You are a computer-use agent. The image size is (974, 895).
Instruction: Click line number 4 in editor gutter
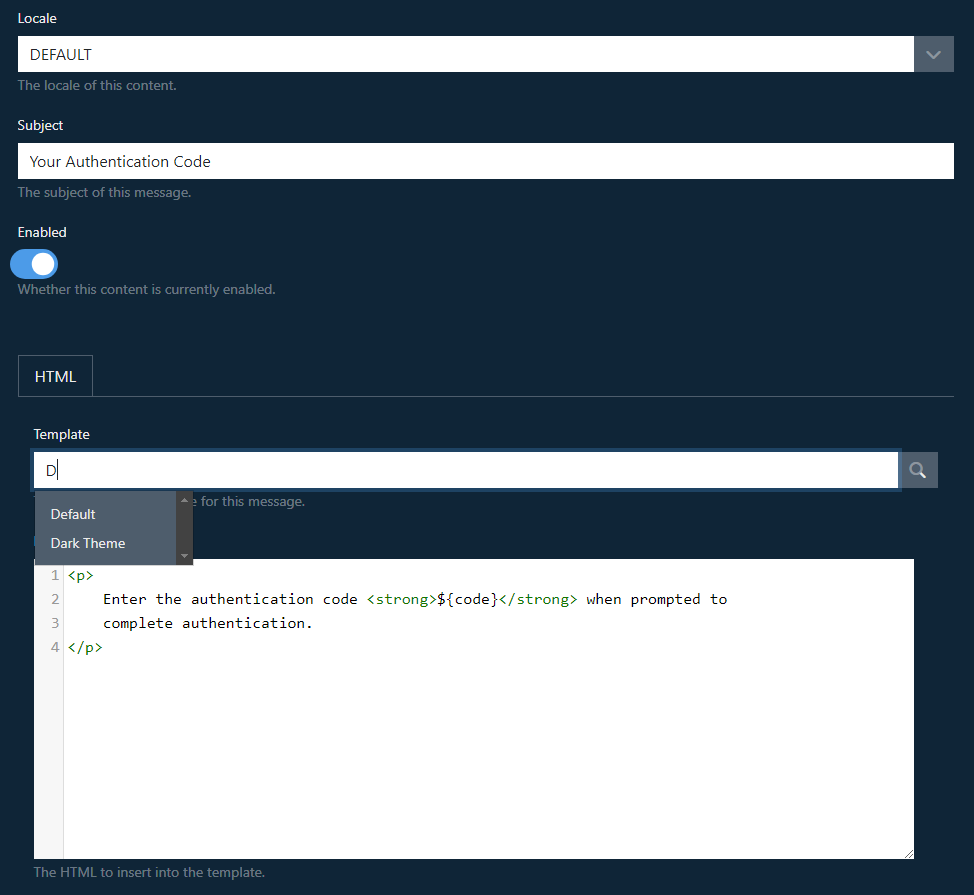tap(55, 647)
